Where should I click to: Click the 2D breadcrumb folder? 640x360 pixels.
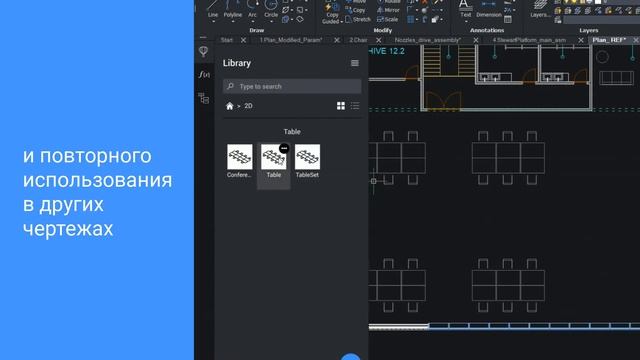pyautogui.click(x=248, y=106)
